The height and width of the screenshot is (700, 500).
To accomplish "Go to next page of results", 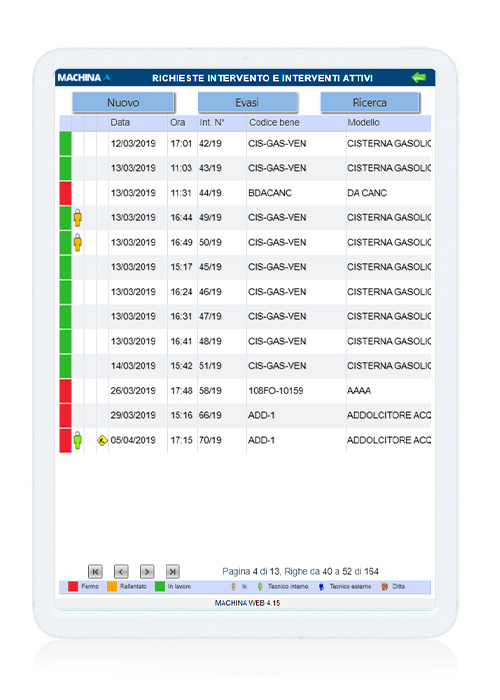I will (x=147, y=571).
